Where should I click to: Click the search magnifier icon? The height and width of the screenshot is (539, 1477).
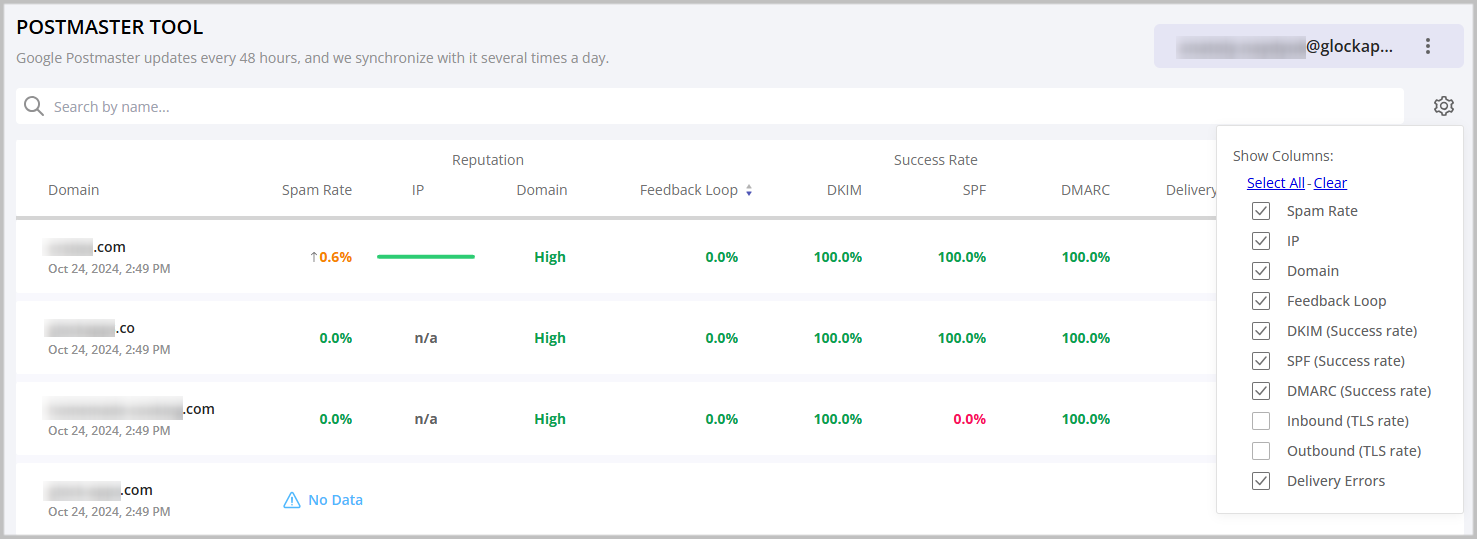pos(34,107)
